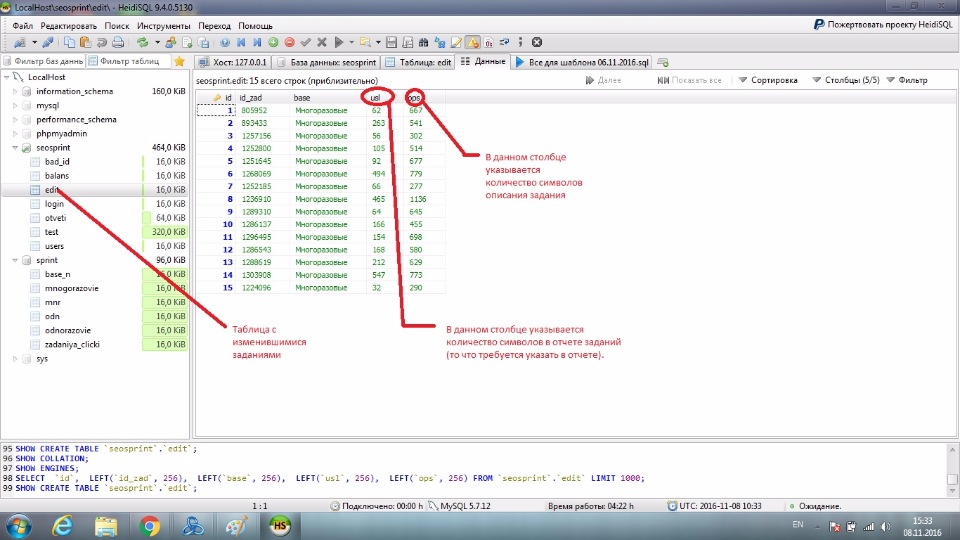
Task: Expand the phpmyadmin database node
Action: click(15, 133)
